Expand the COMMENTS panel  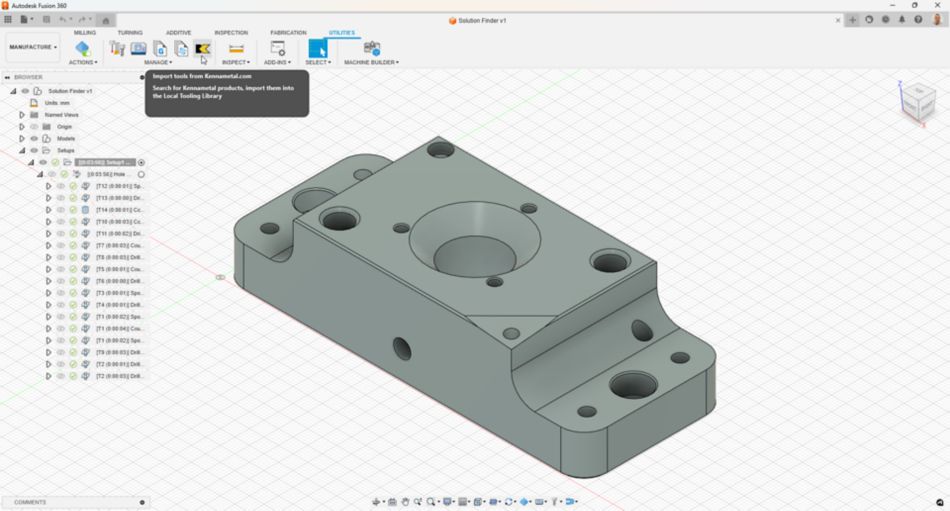pyautogui.click(x=142, y=502)
